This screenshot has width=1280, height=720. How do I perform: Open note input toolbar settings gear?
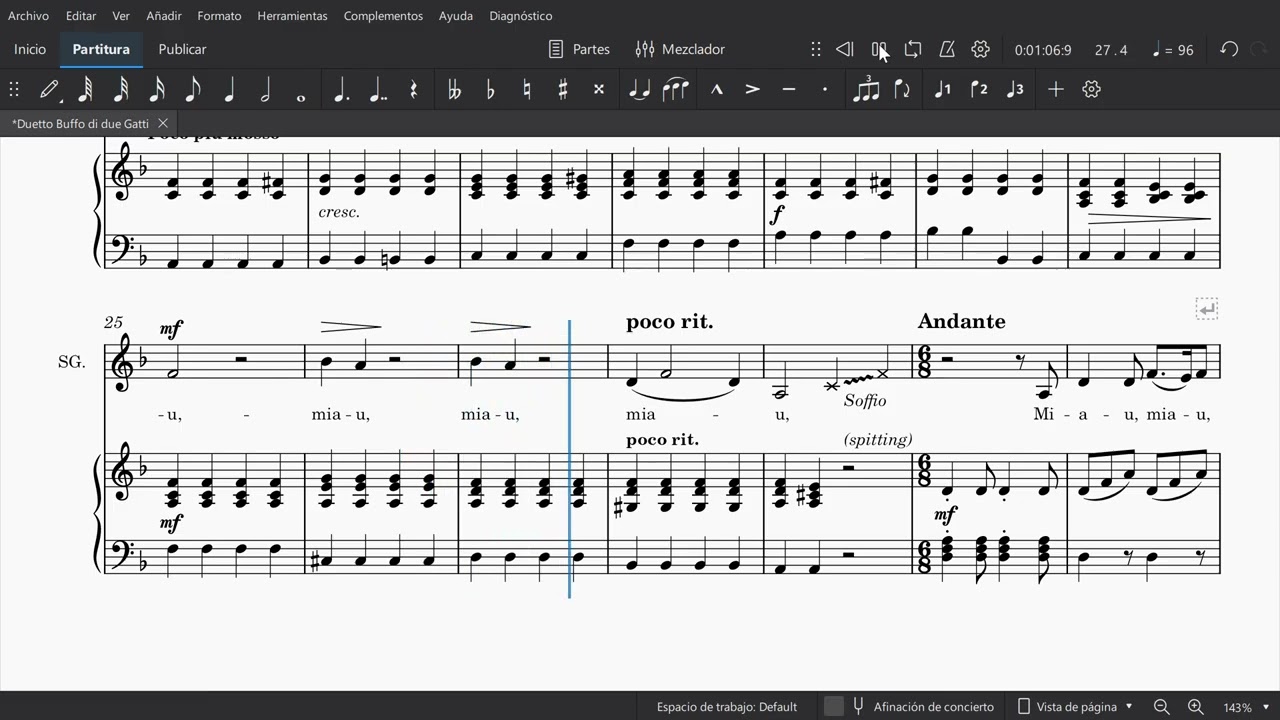[x=1091, y=89]
